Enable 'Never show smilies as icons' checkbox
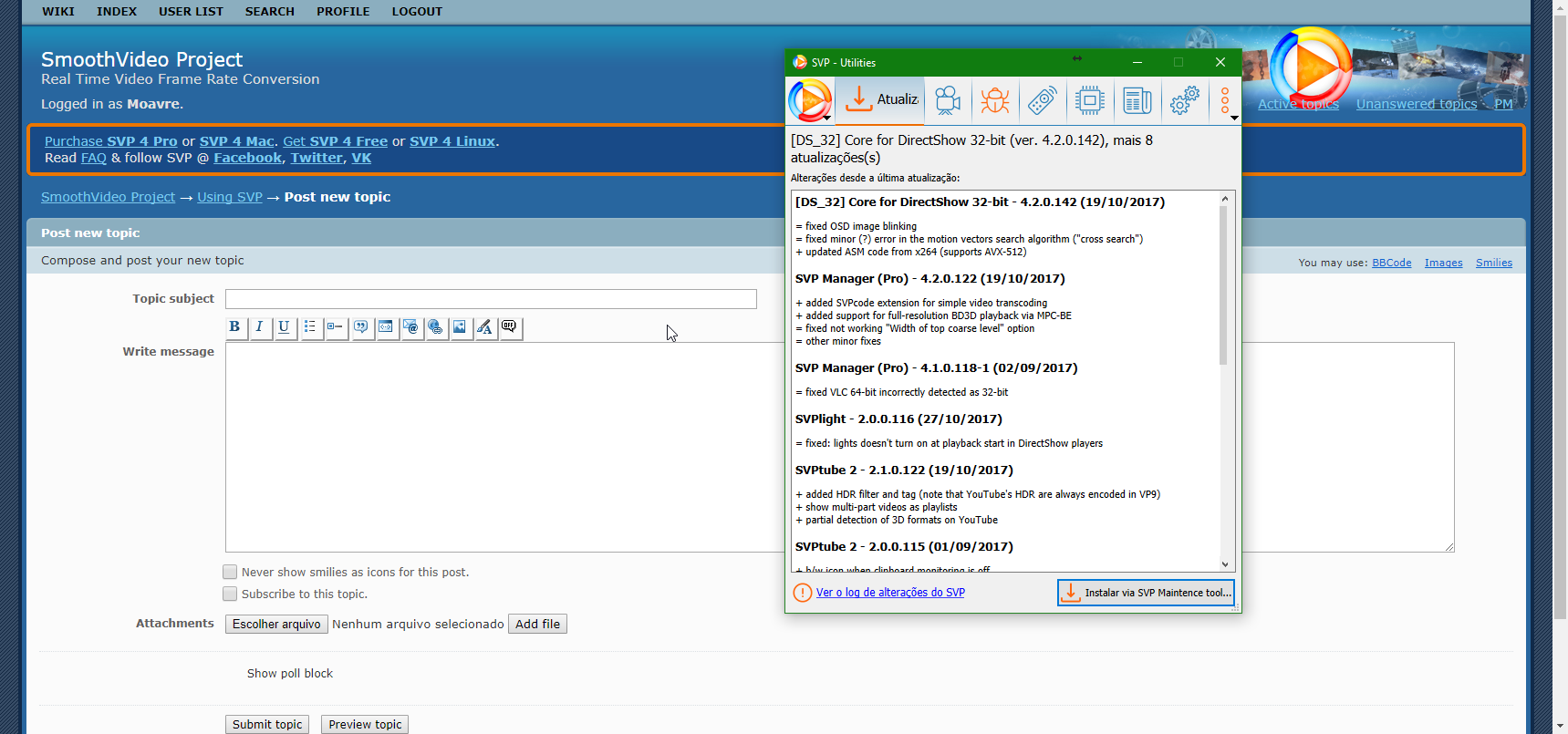The image size is (1568, 734). tap(230, 572)
